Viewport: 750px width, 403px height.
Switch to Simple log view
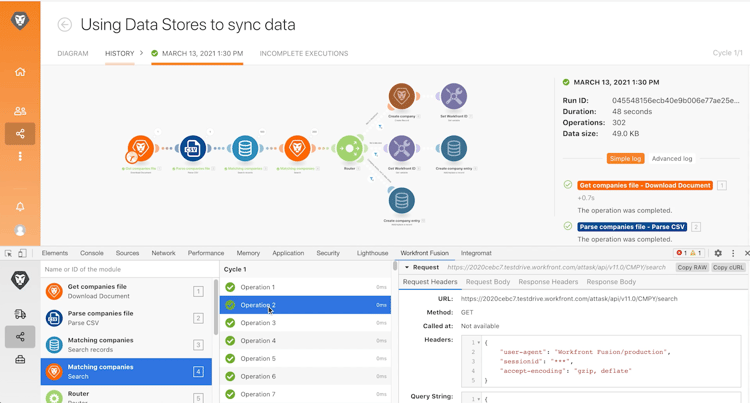pyautogui.click(x=626, y=159)
